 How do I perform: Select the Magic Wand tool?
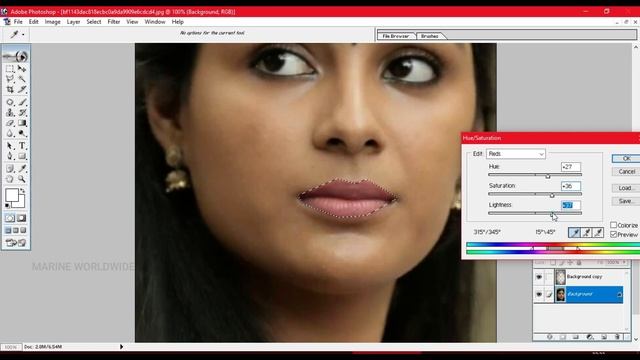[22, 79]
